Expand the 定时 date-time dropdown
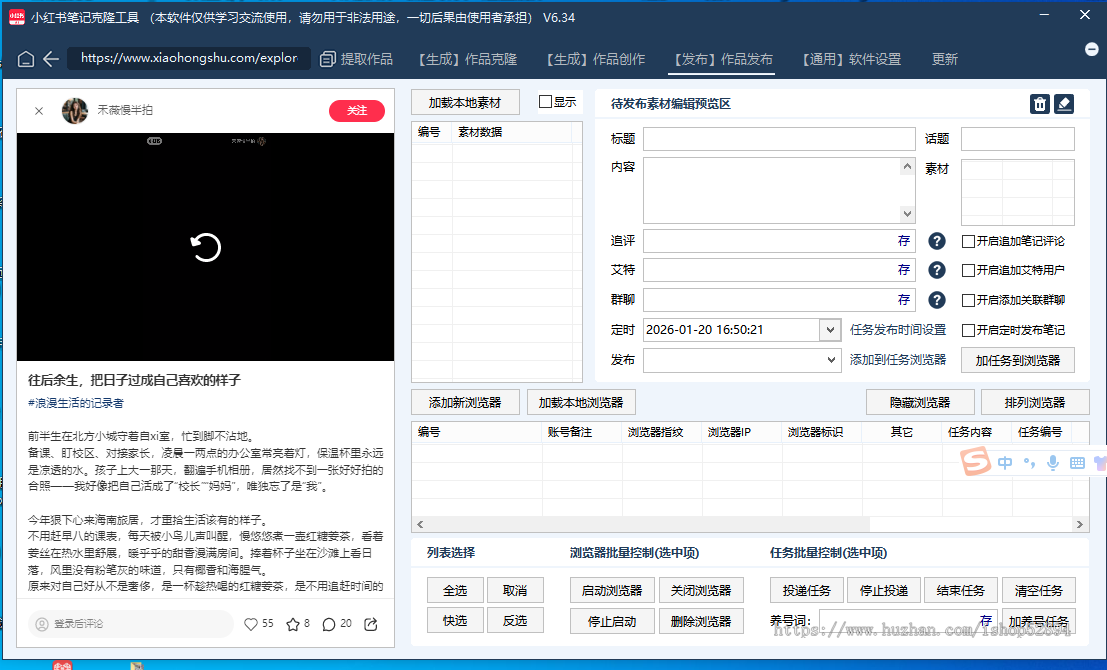The height and width of the screenshot is (670, 1107). pyautogui.click(x=830, y=330)
